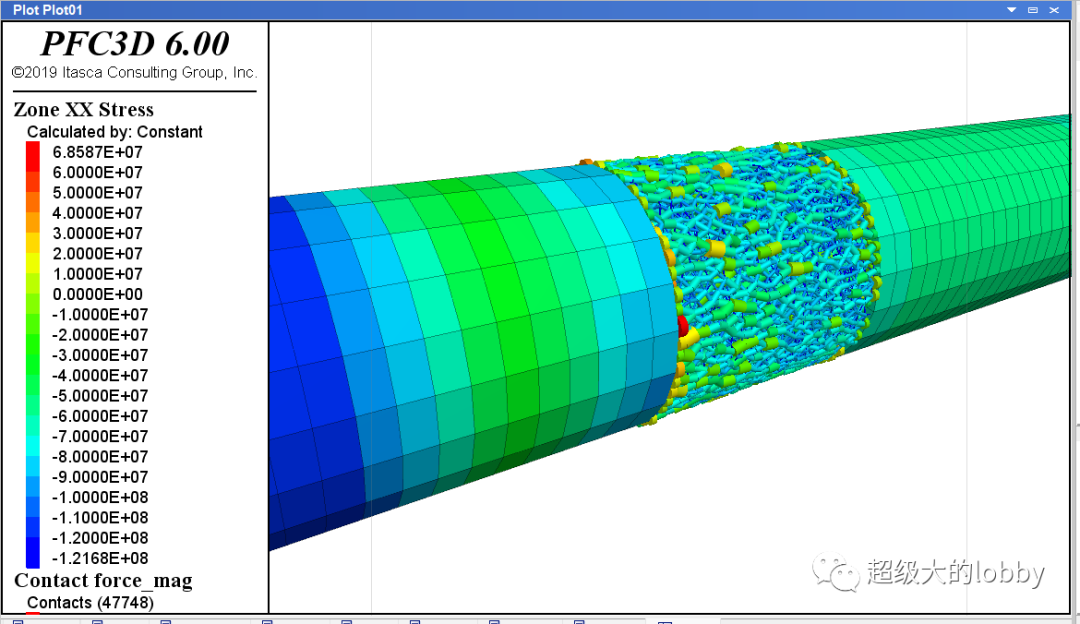Click the red band of the stress color bar

pos(32,155)
